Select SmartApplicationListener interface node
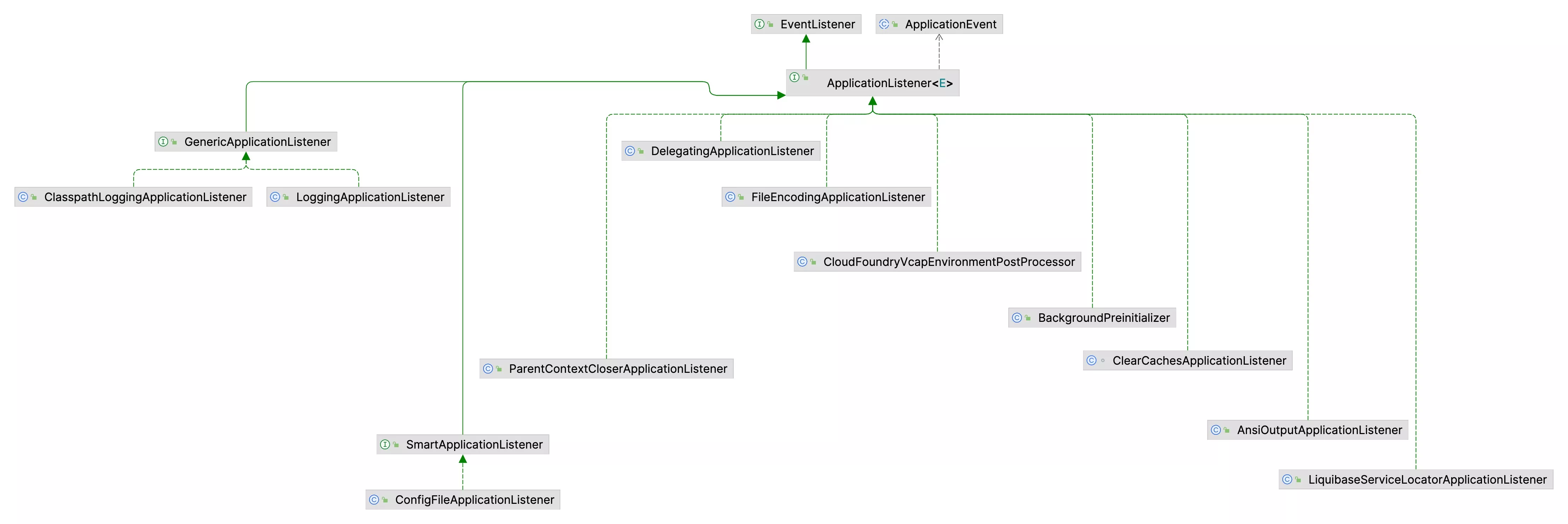Viewport: 1568px width, 524px height. [x=463, y=444]
